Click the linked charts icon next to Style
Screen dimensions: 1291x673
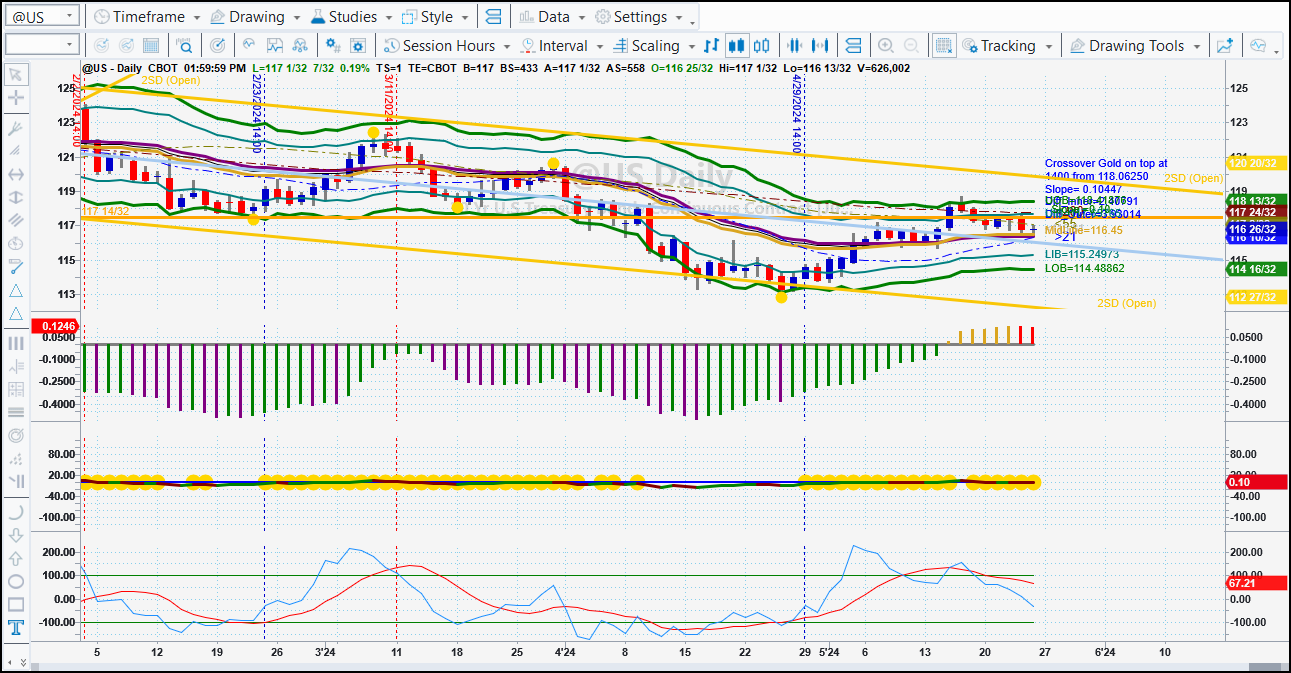tap(493, 17)
